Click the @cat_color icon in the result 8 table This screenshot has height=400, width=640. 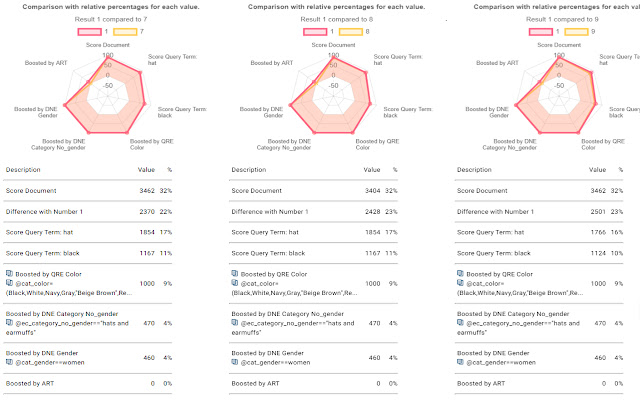click(235, 283)
